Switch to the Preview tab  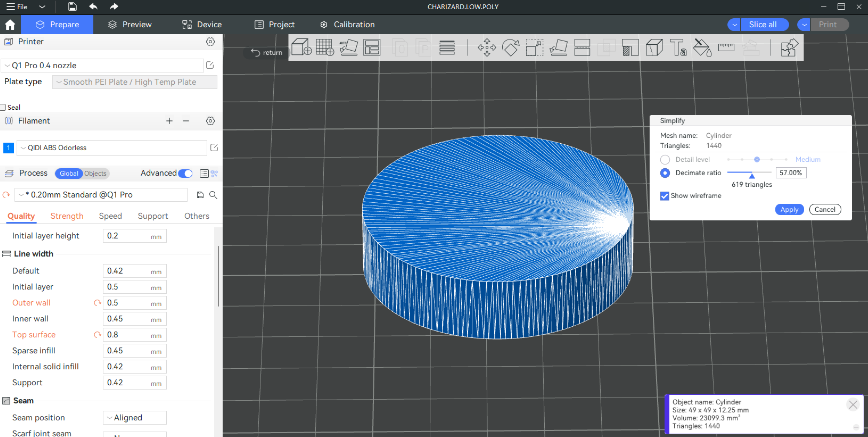click(x=129, y=24)
